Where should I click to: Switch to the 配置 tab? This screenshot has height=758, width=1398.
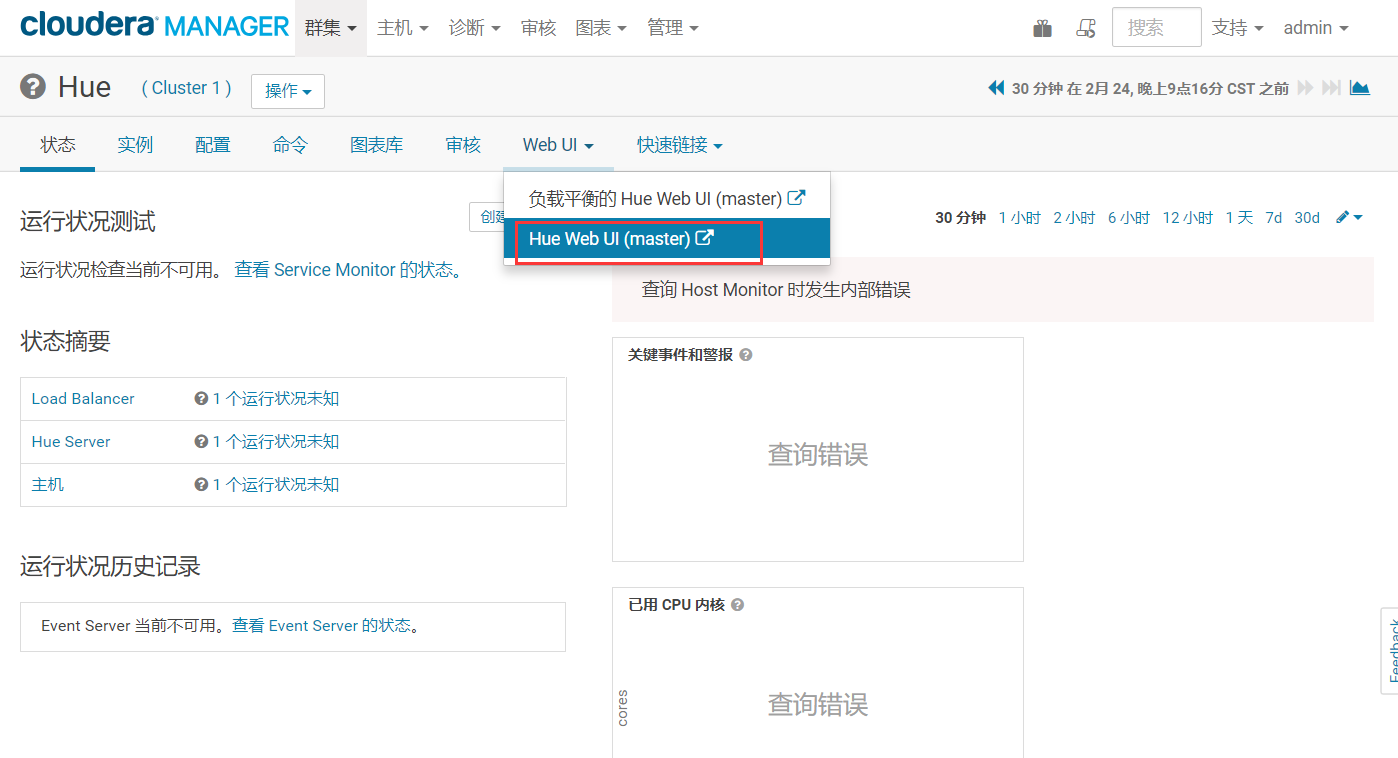tap(213, 145)
